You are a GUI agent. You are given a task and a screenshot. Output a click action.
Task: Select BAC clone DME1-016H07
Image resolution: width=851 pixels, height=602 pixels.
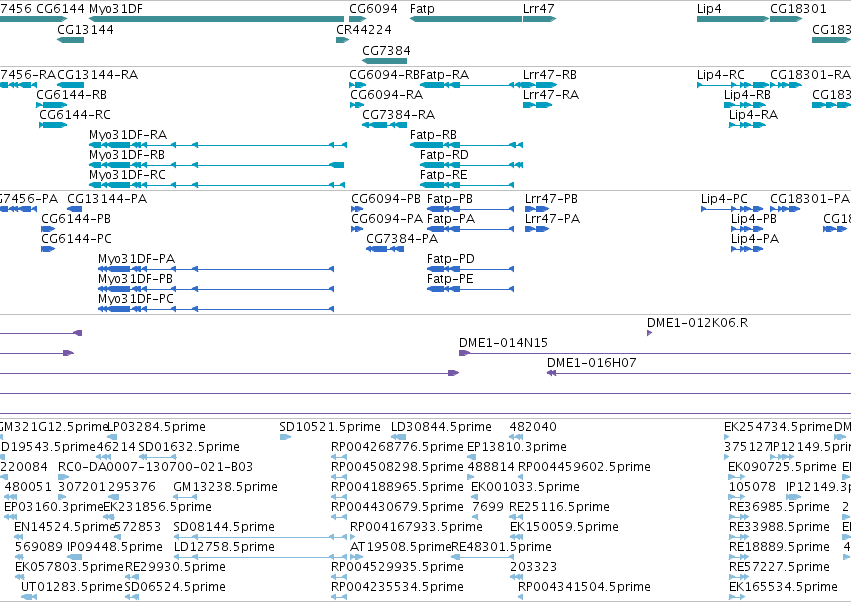(x=699, y=373)
